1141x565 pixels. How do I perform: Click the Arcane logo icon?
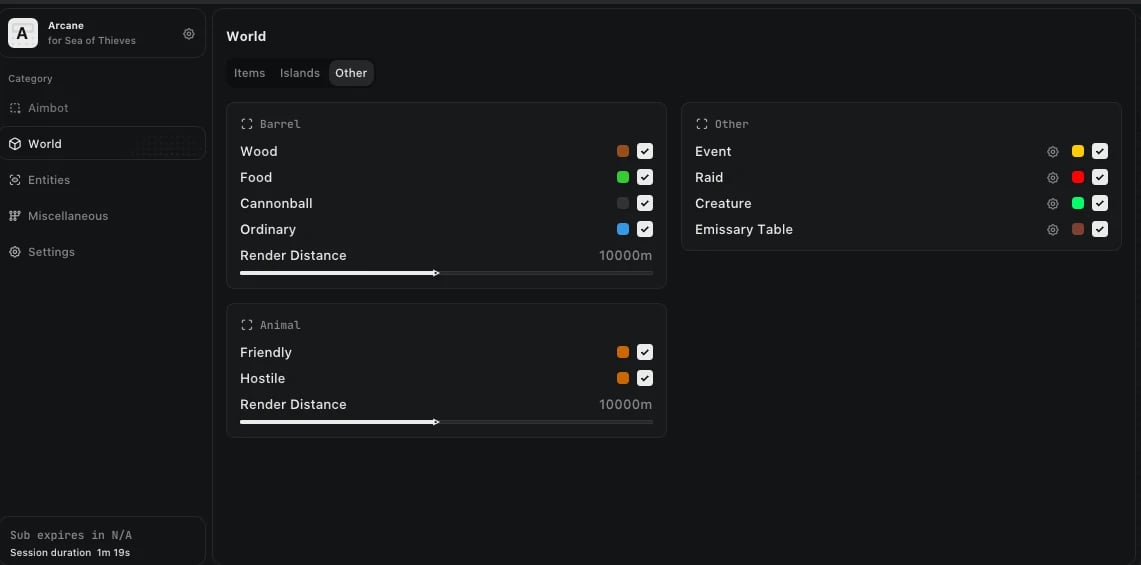23,33
